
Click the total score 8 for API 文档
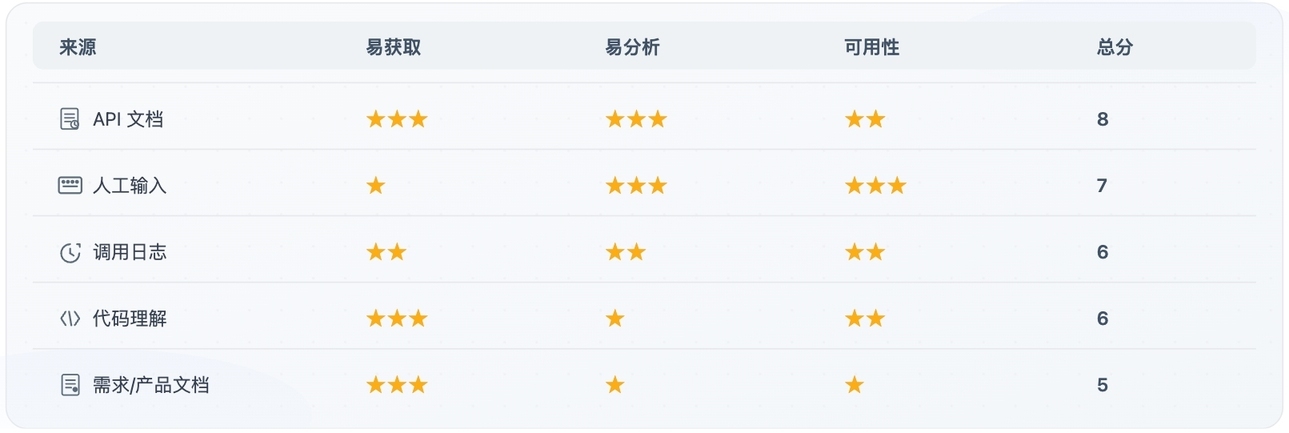click(x=1102, y=120)
